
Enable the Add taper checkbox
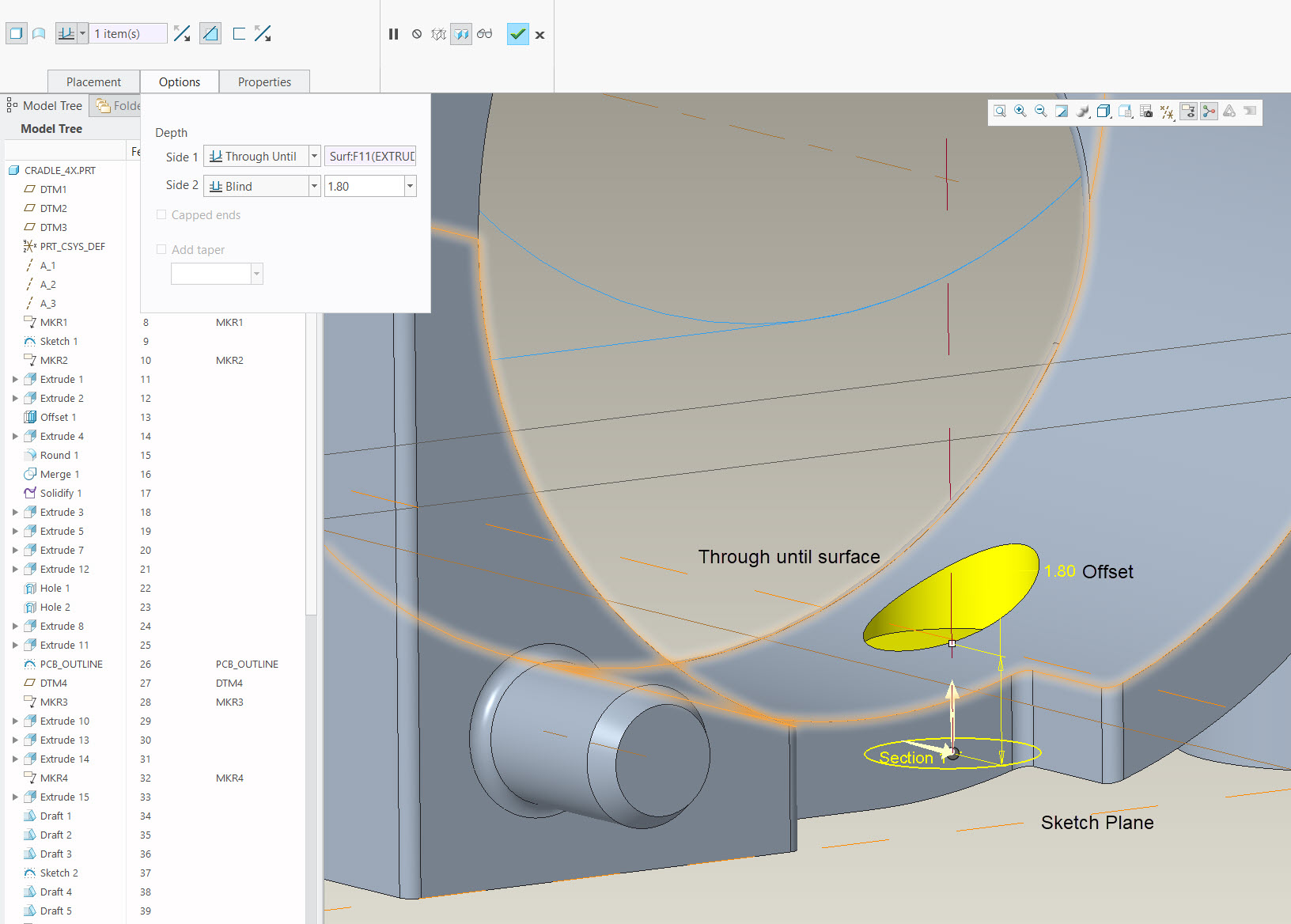click(x=161, y=249)
